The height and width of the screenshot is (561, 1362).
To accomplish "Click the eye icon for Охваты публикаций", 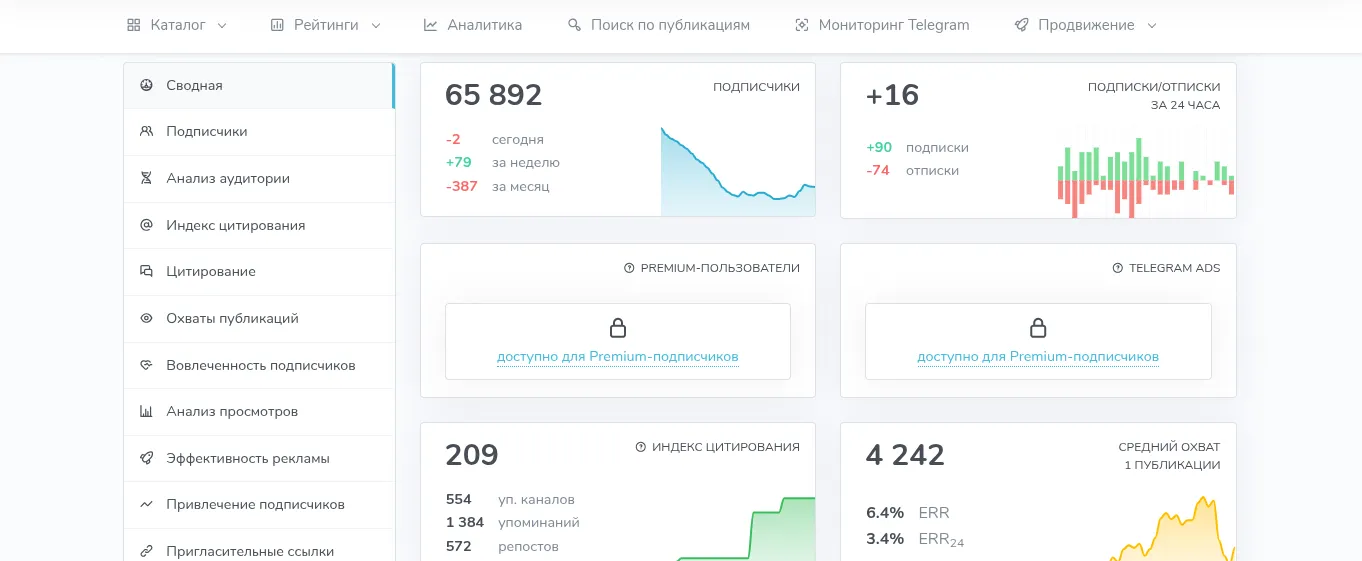I will click(x=146, y=318).
